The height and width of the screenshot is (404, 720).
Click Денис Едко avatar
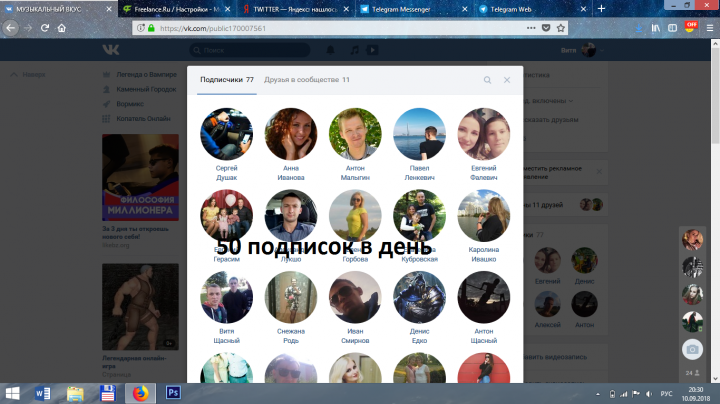click(x=419, y=297)
